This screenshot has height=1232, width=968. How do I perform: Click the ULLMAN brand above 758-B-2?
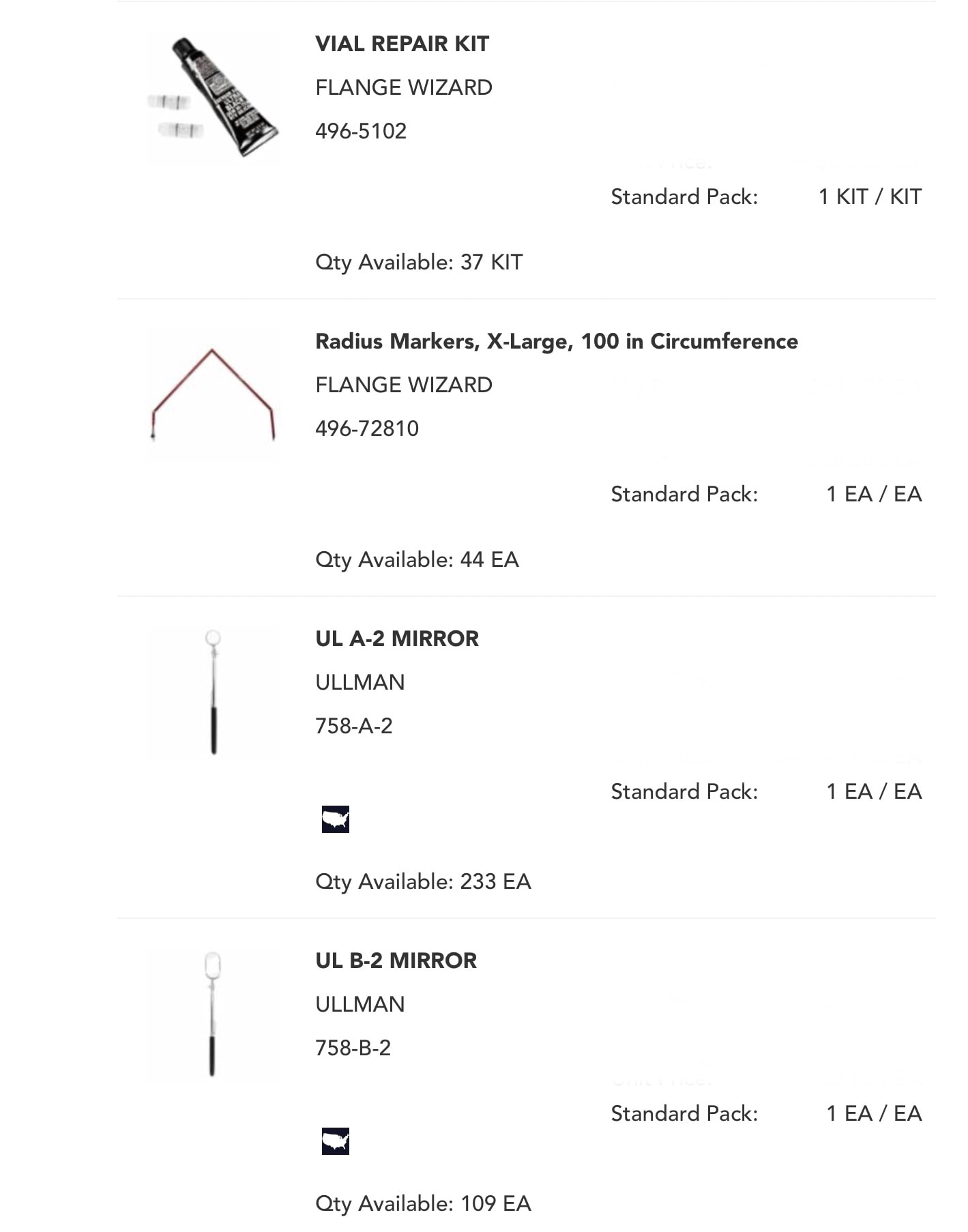(x=360, y=1004)
